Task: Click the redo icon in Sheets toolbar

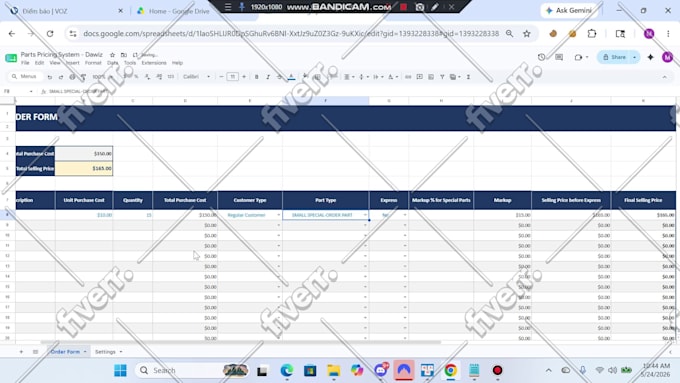Action: pyautogui.click(x=61, y=77)
